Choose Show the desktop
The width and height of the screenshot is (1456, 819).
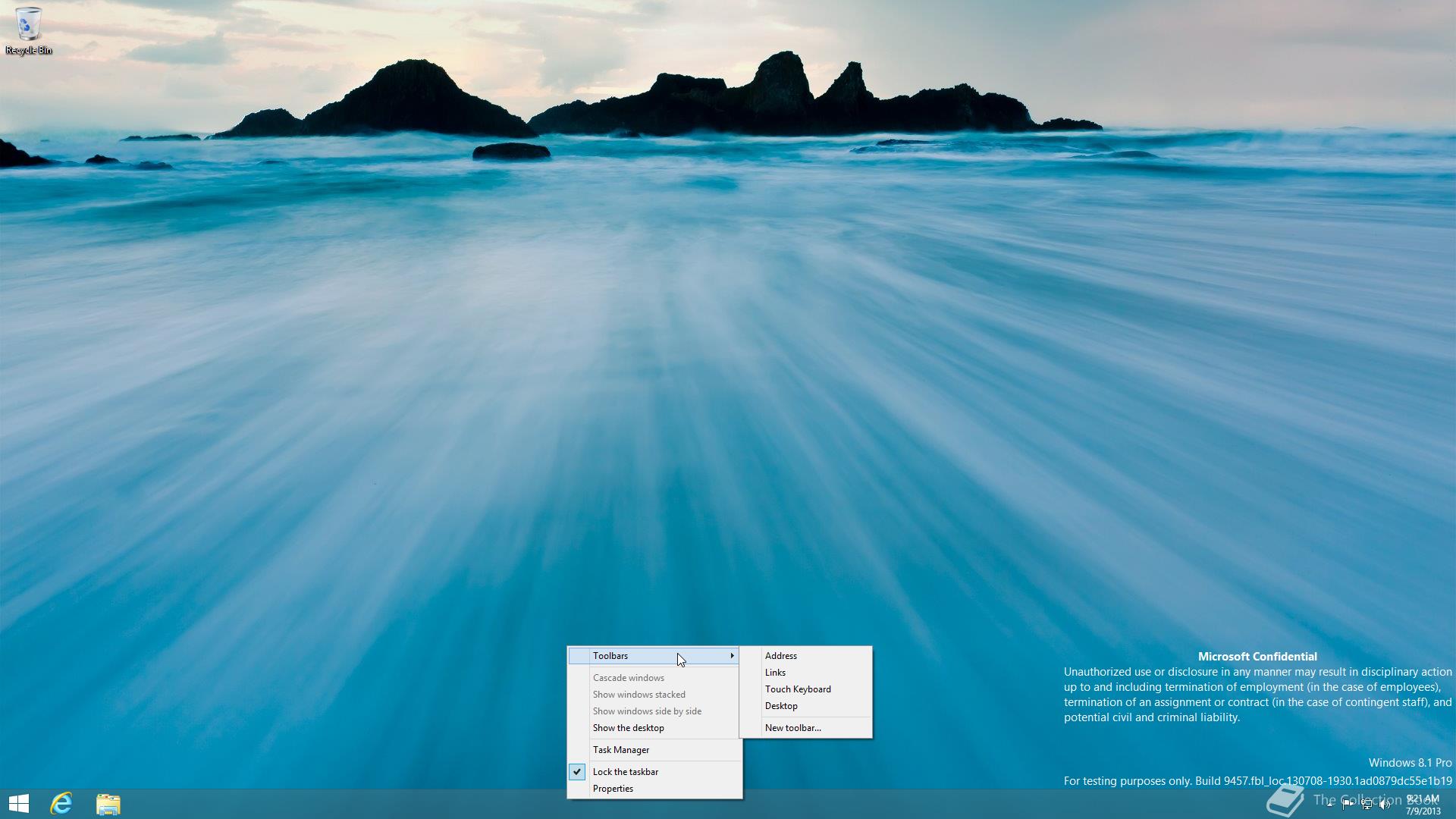tap(654, 728)
